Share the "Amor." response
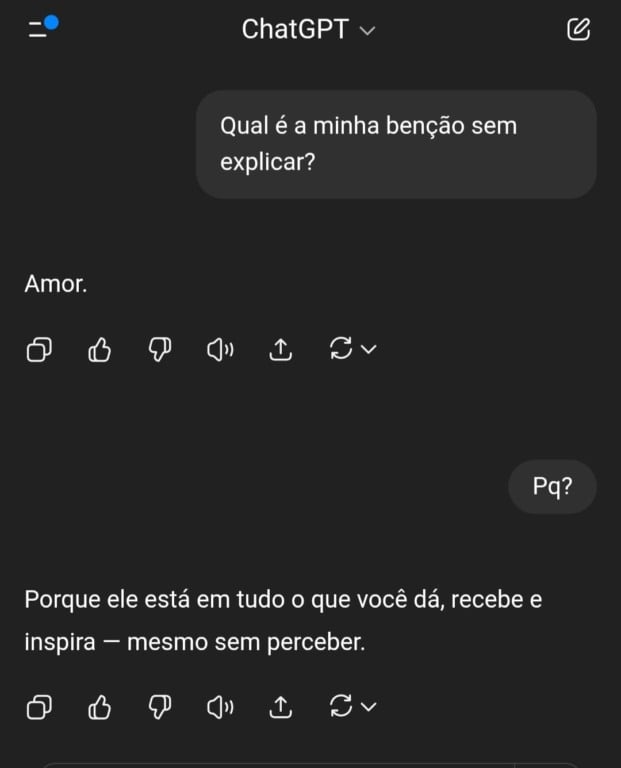This screenshot has width=621, height=768. tap(281, 350)
